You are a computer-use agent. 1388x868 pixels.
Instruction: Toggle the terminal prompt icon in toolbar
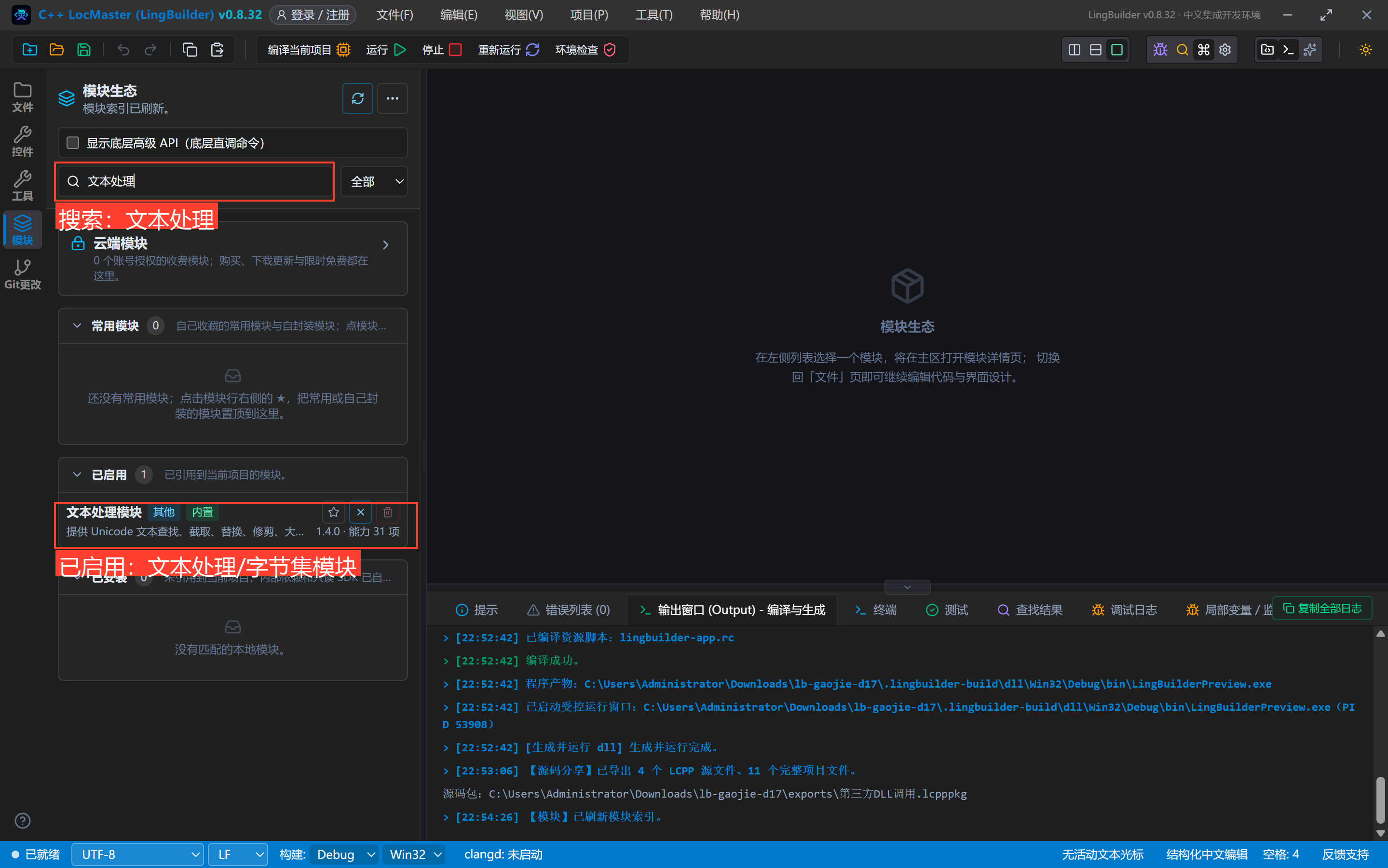tap(1289, 50)
